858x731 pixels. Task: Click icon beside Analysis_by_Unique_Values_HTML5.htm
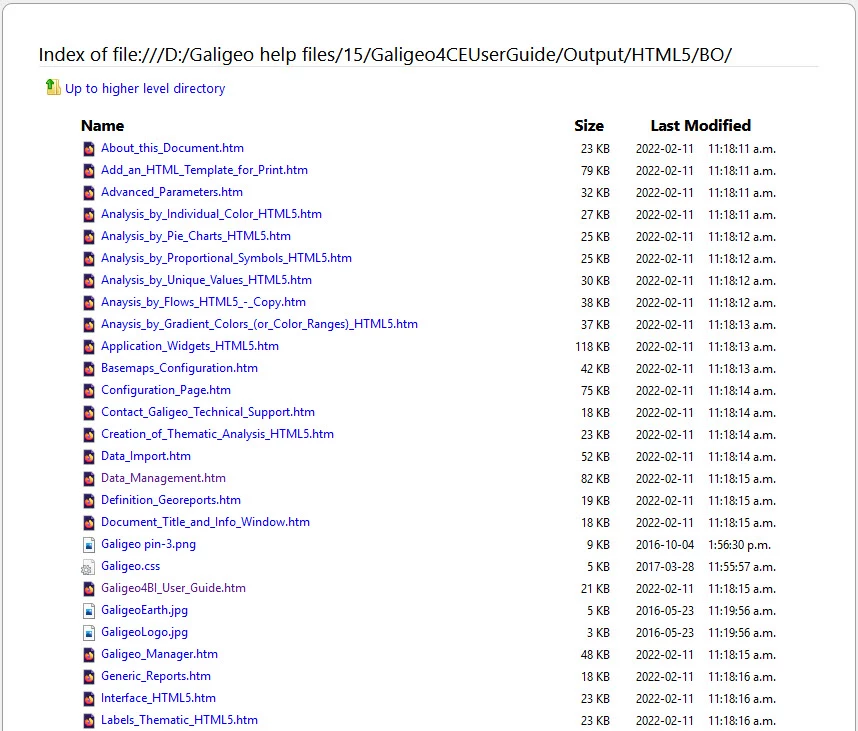click(x=89, y=281)
